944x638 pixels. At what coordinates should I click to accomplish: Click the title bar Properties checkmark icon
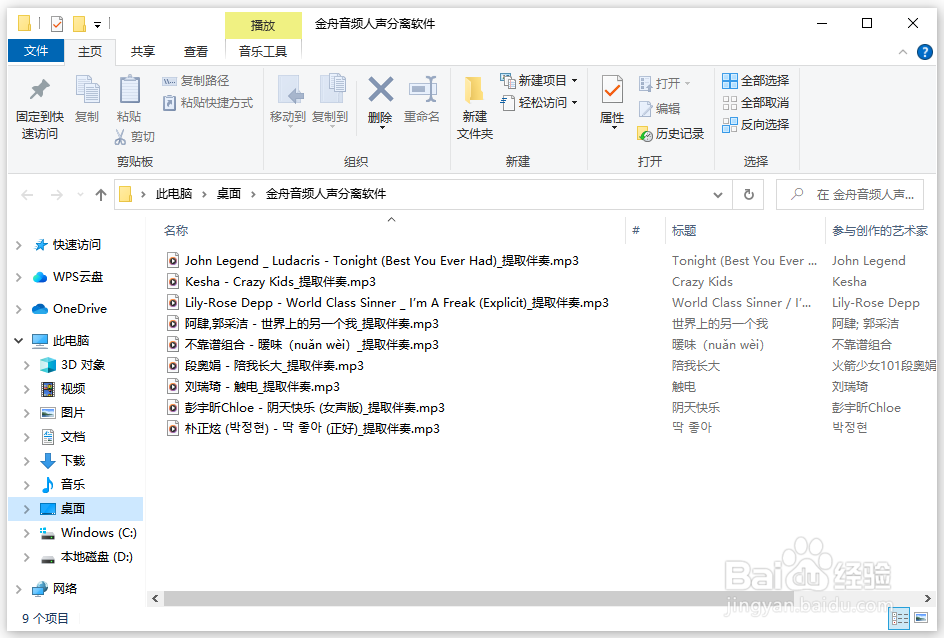click(57, 24)
